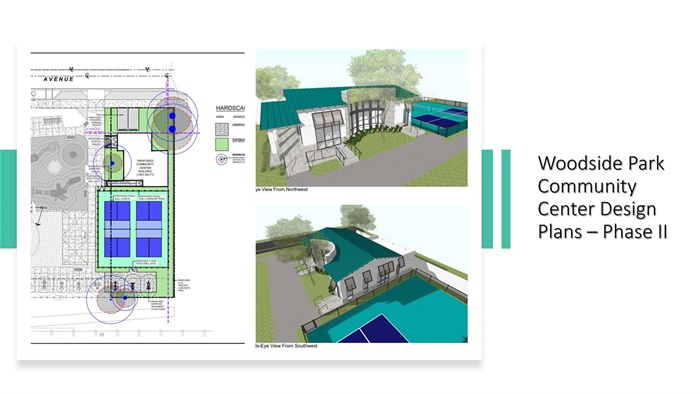
Task: Click the hatched concrete swatch in the legend
Action: (222, 129)
